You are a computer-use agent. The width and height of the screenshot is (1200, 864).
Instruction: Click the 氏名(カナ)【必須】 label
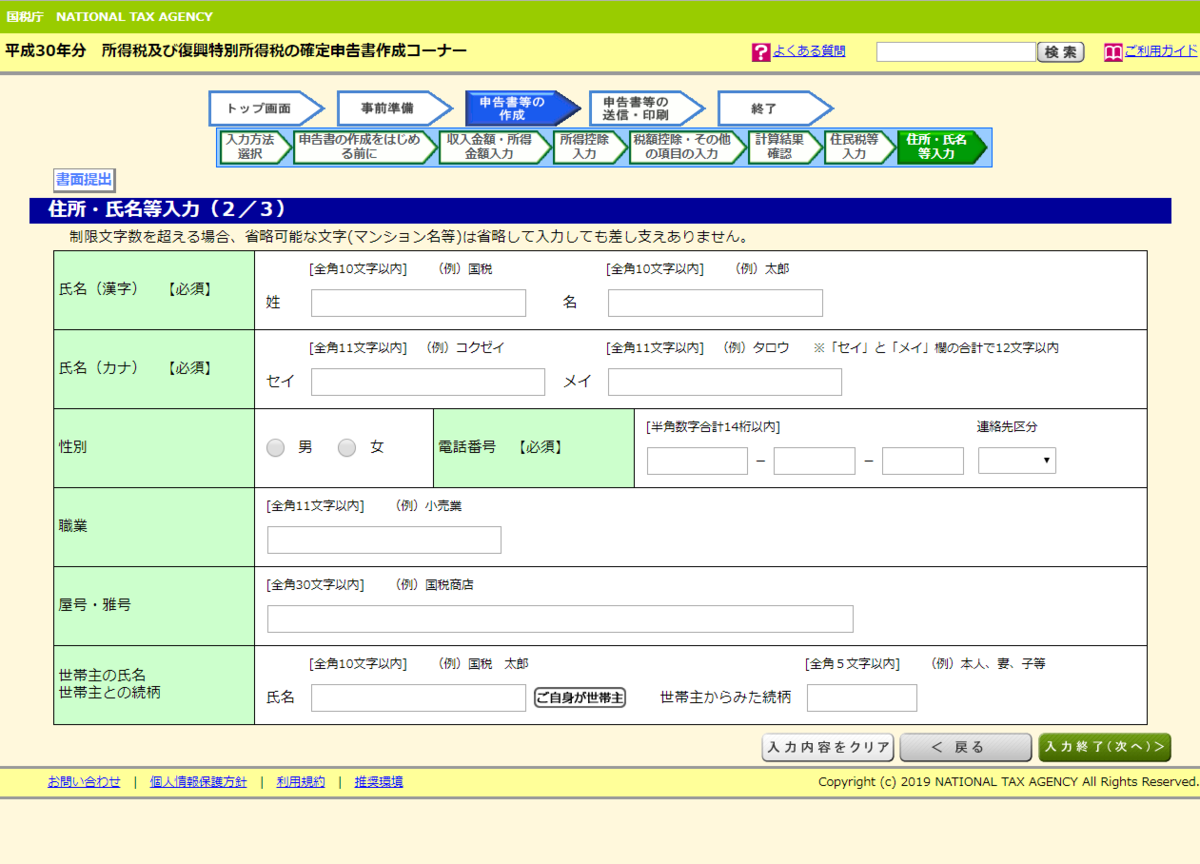pos(136,368)
